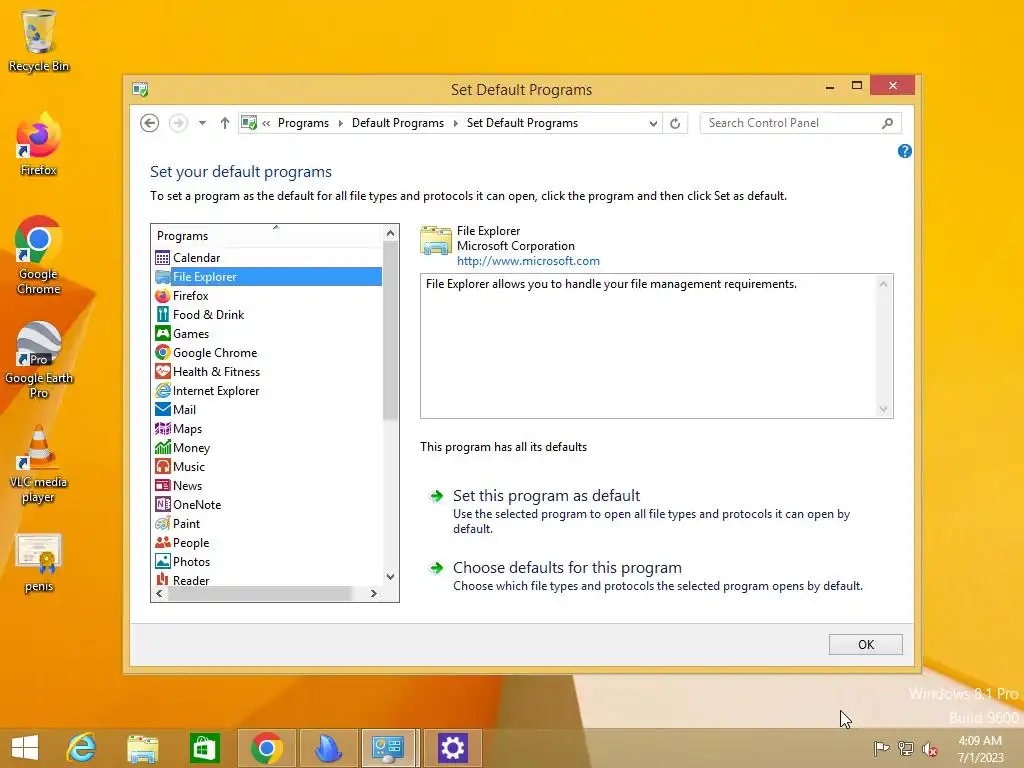Select File Explorer in the Programs list

[x=268, y=276]
